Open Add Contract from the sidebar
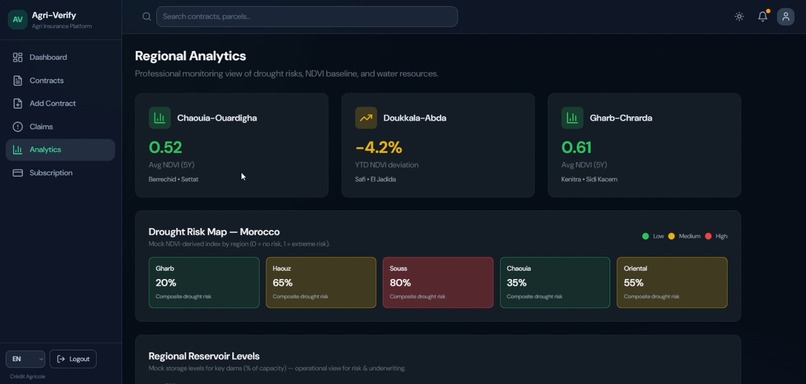 coord(60,103)
